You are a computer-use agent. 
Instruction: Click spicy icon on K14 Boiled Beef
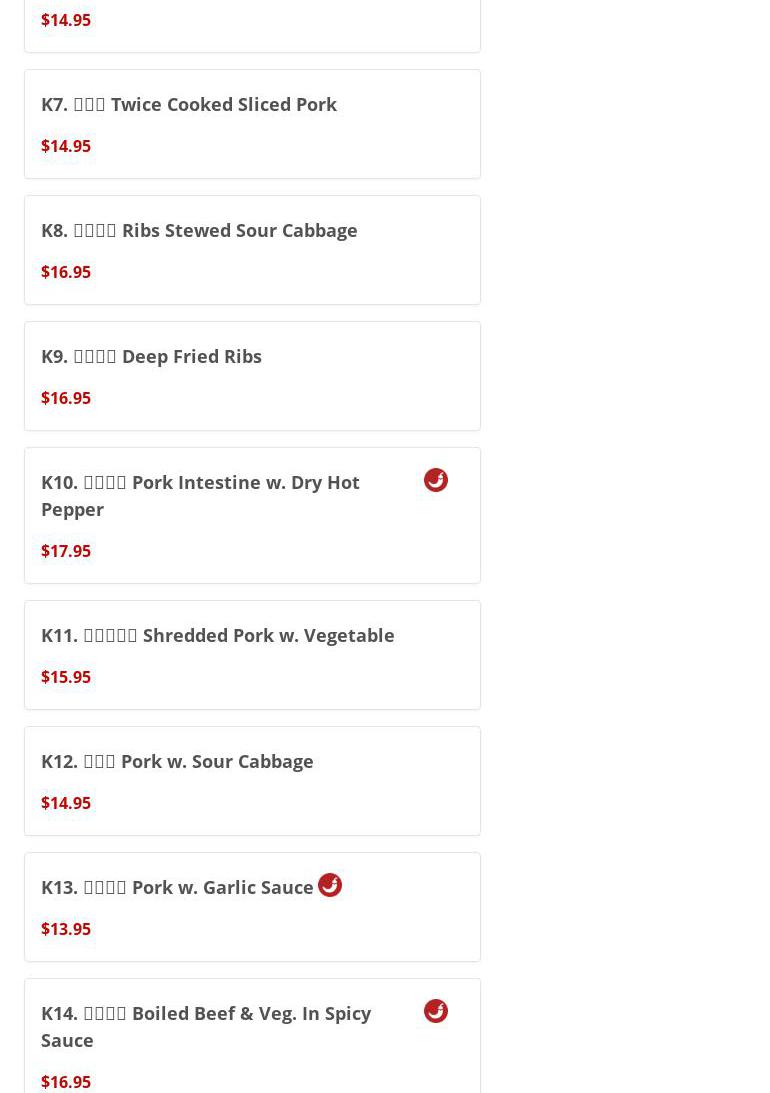click(436, 1011)
